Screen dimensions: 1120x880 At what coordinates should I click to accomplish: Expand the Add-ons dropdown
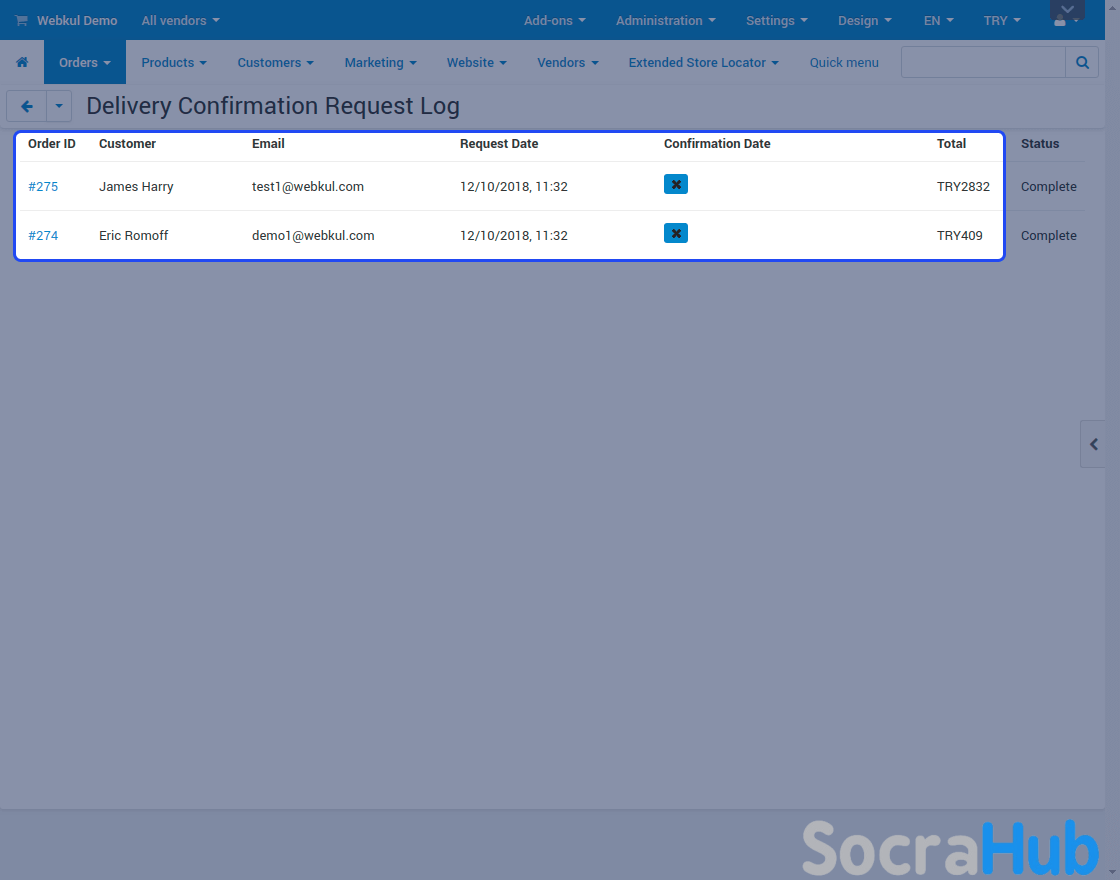pos(554,21)
